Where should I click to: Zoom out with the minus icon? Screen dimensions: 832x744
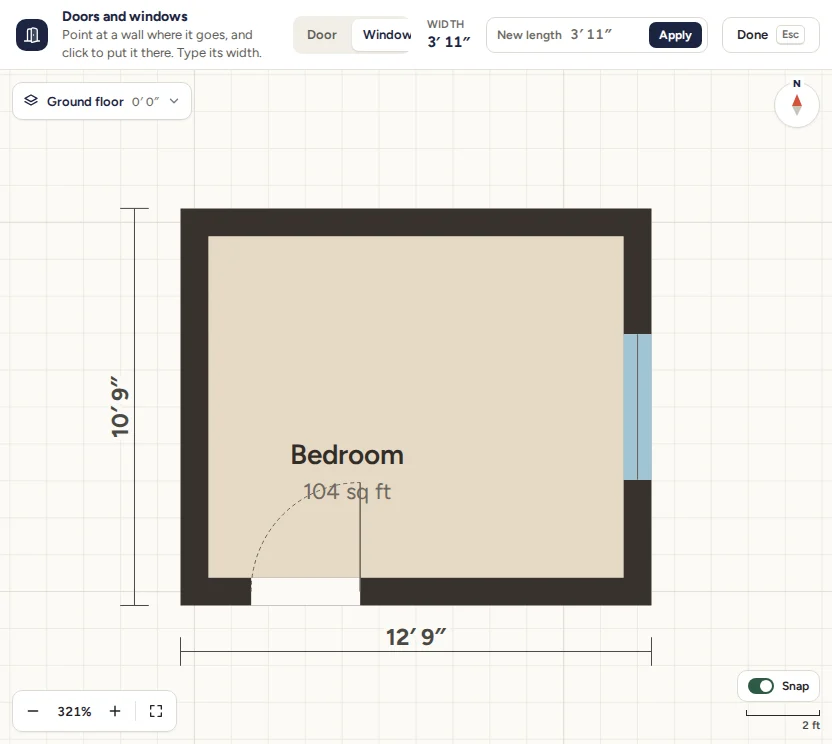[33, 711]
